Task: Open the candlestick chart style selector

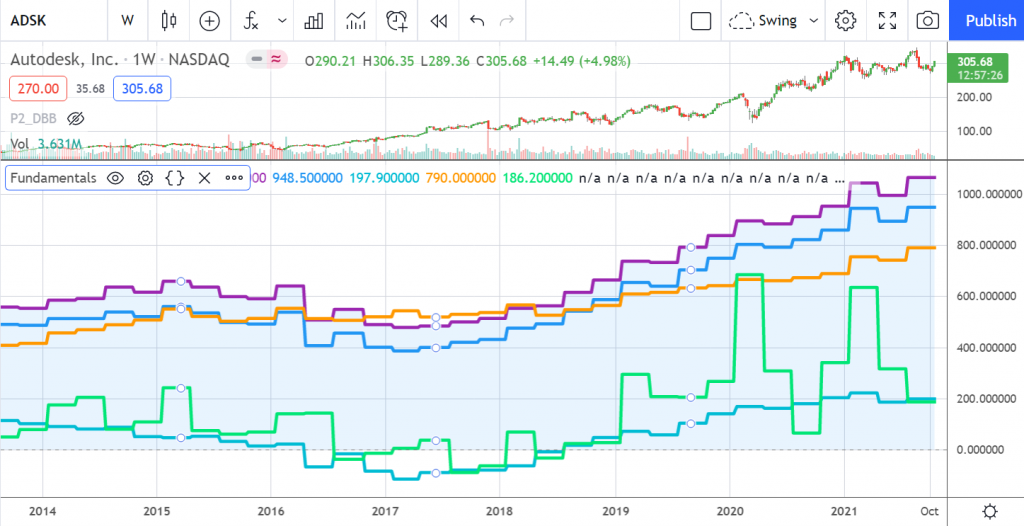Action: point(168,20)
